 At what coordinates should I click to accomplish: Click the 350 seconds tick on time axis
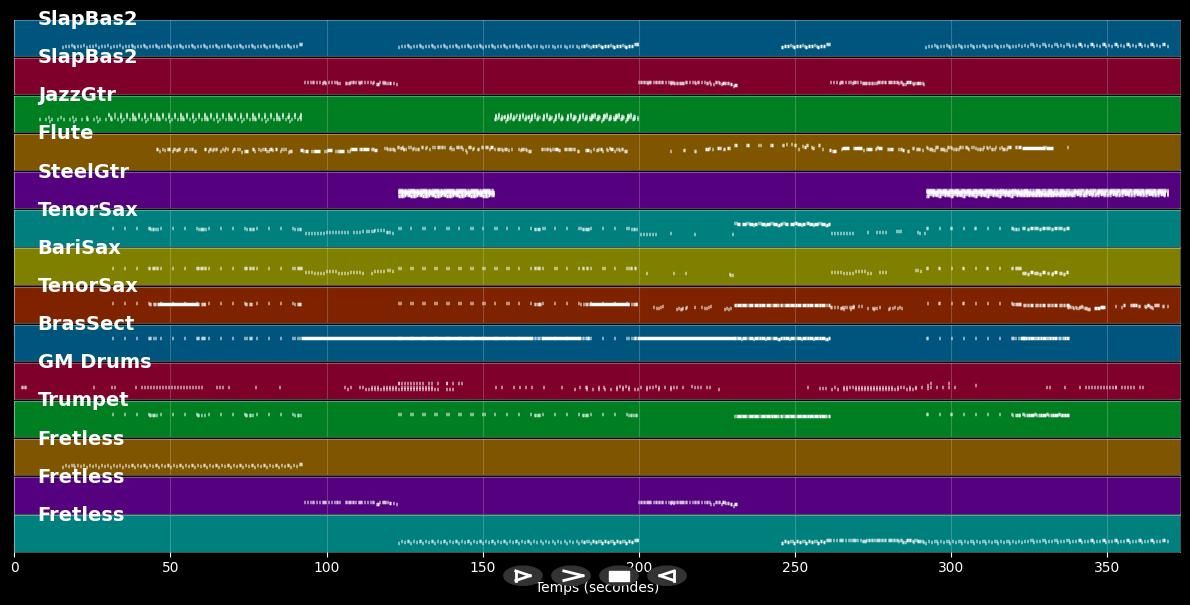(1107, 567)
